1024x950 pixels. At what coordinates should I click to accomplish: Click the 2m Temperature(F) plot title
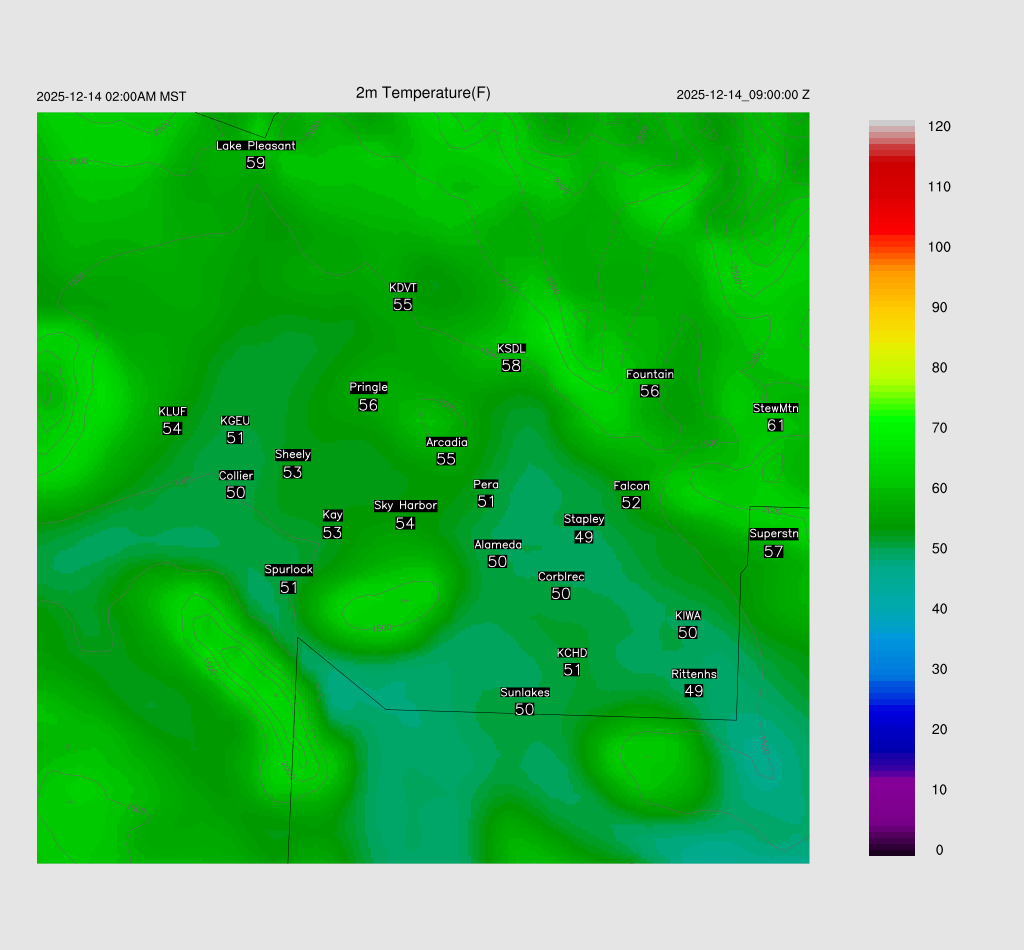click(x=423, y=93)
